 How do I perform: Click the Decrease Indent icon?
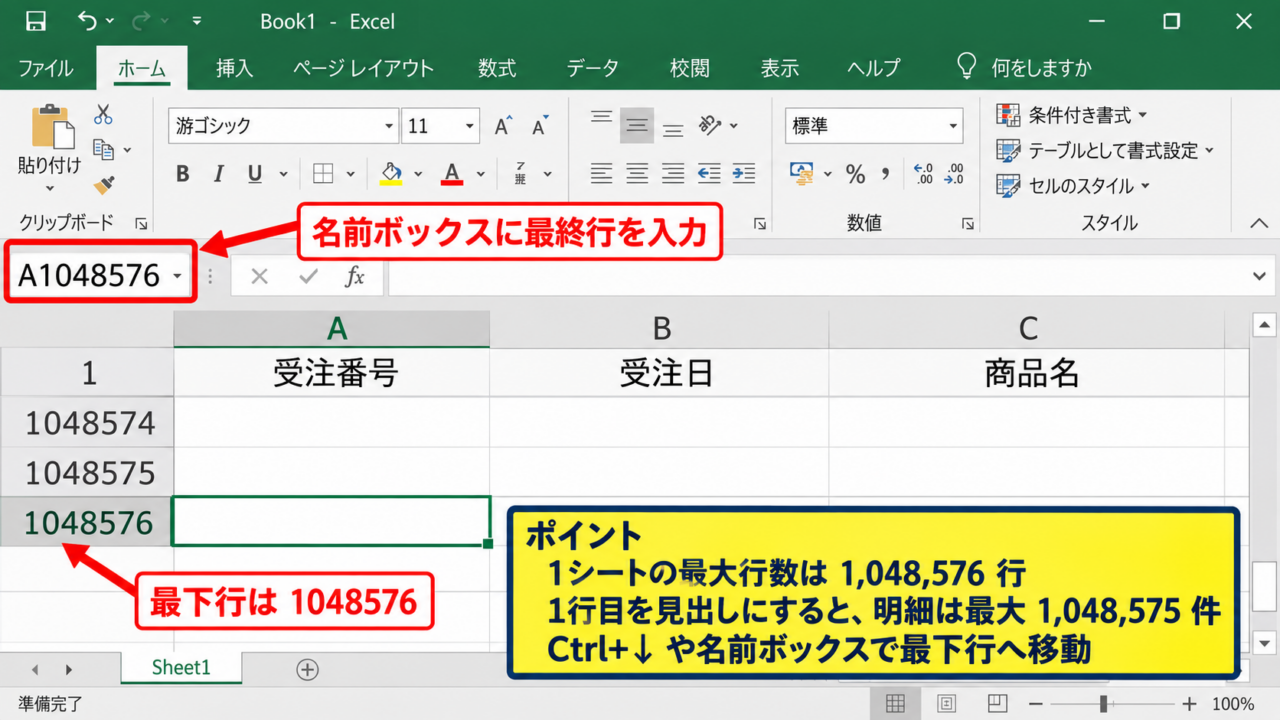click(709, 173)
